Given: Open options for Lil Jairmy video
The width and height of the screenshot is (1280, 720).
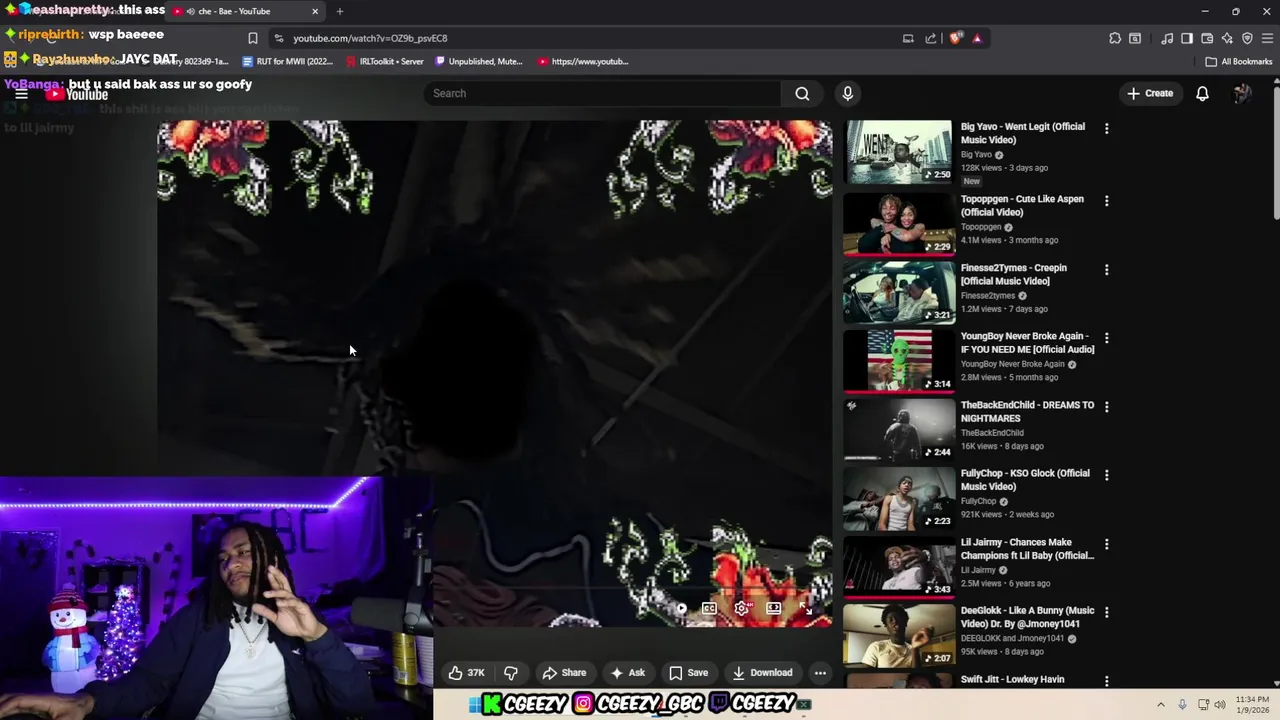Looking at the screenshot, I should 1106,544.
